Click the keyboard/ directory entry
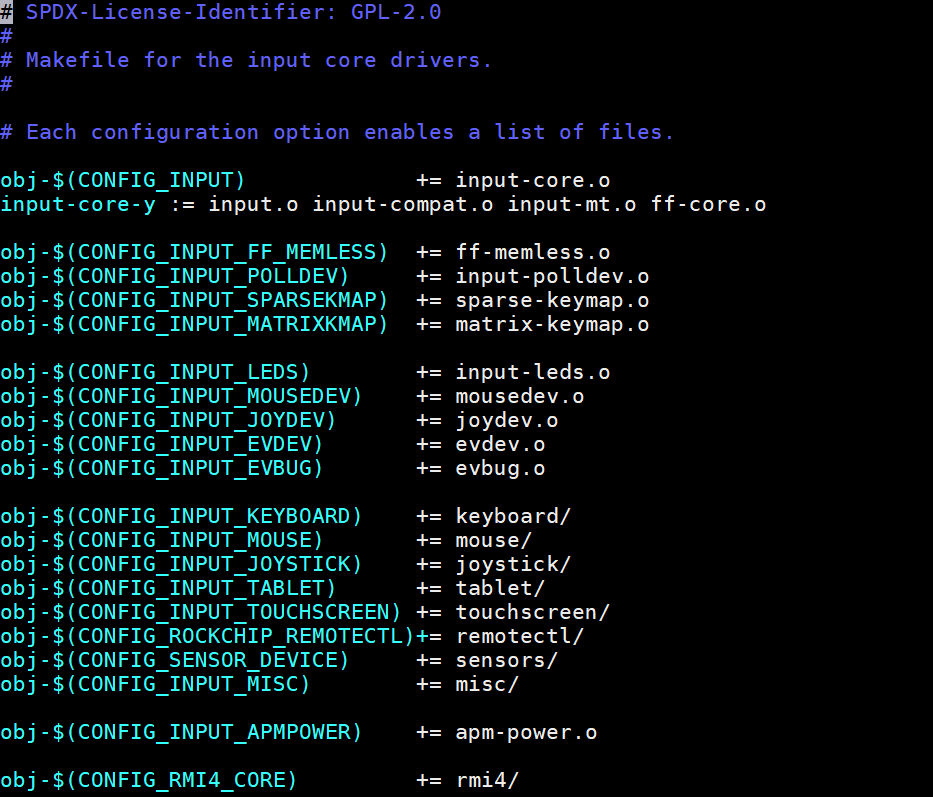The height and width of the screenshot is (797, 933). point(513,517)
